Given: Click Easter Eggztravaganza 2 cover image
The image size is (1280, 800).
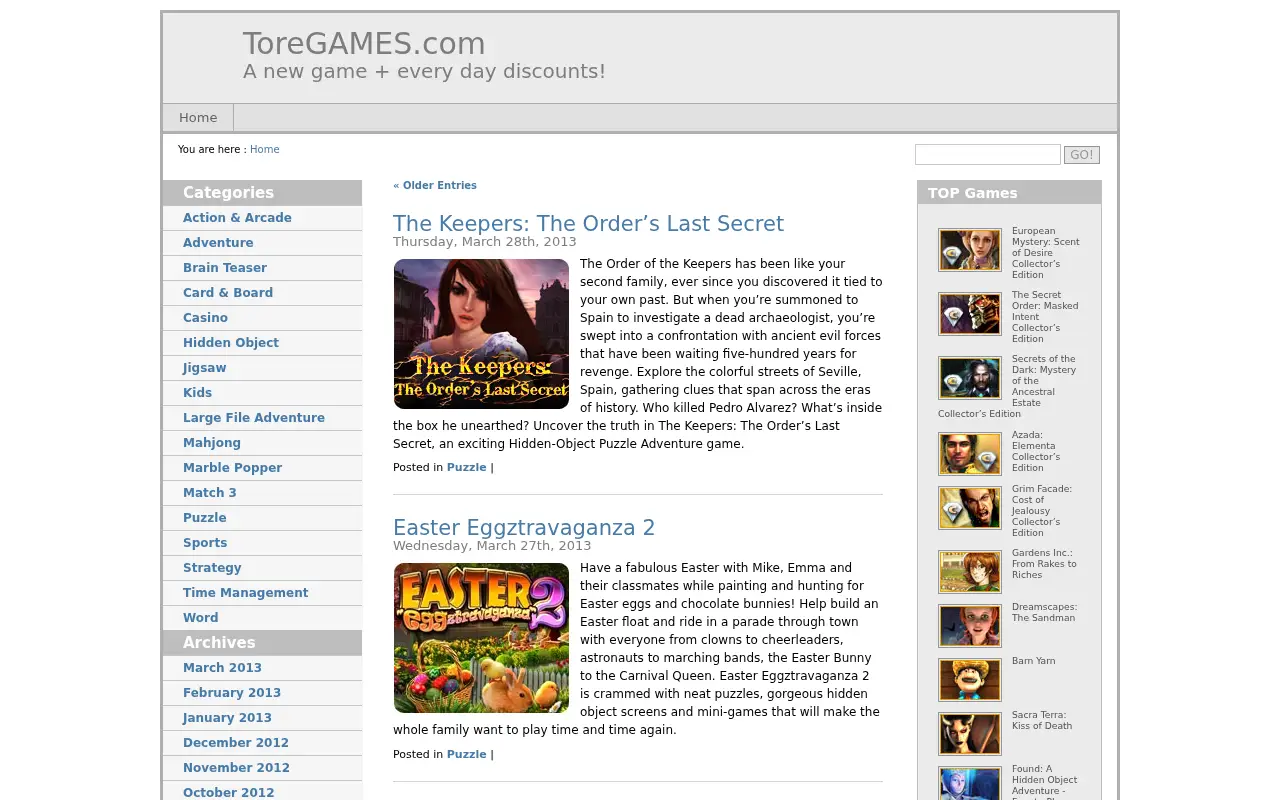Looking at the screenshot, I should (x=481, y=638).
